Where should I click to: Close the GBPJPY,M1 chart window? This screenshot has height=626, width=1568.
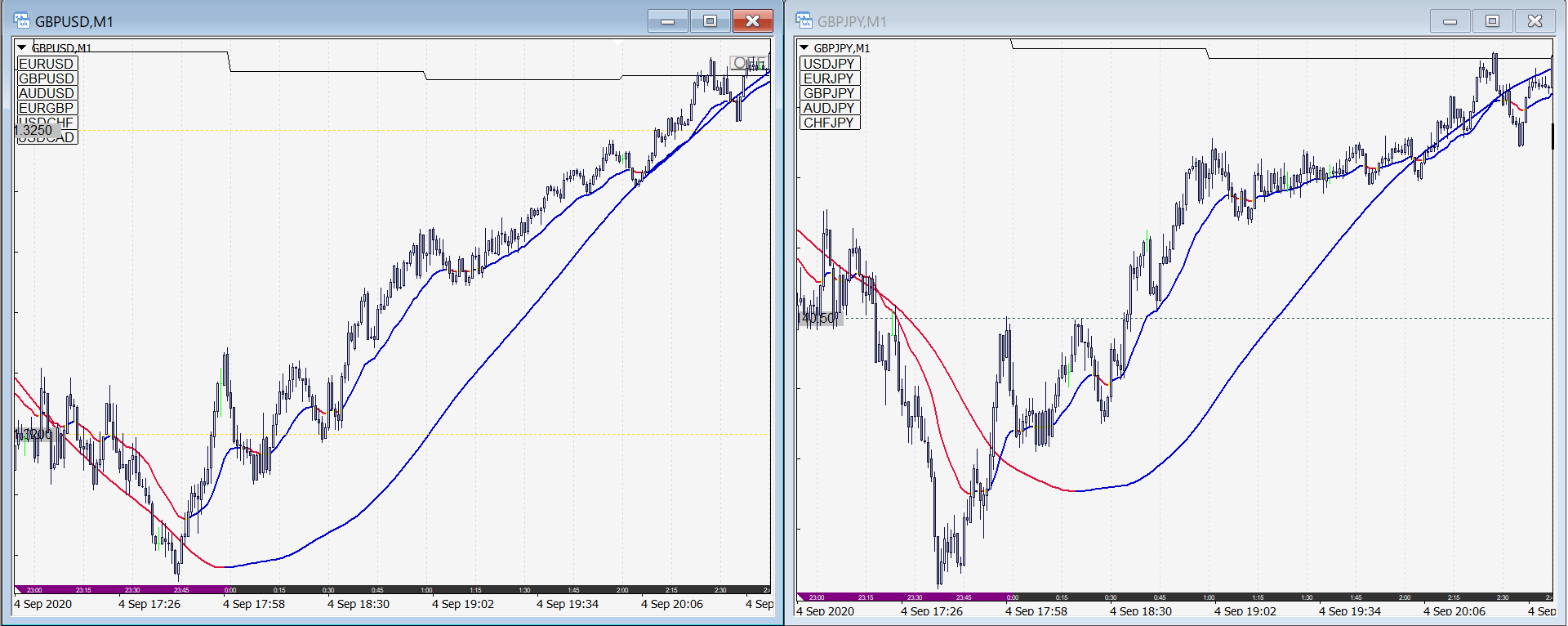[x=1535, y=21]
